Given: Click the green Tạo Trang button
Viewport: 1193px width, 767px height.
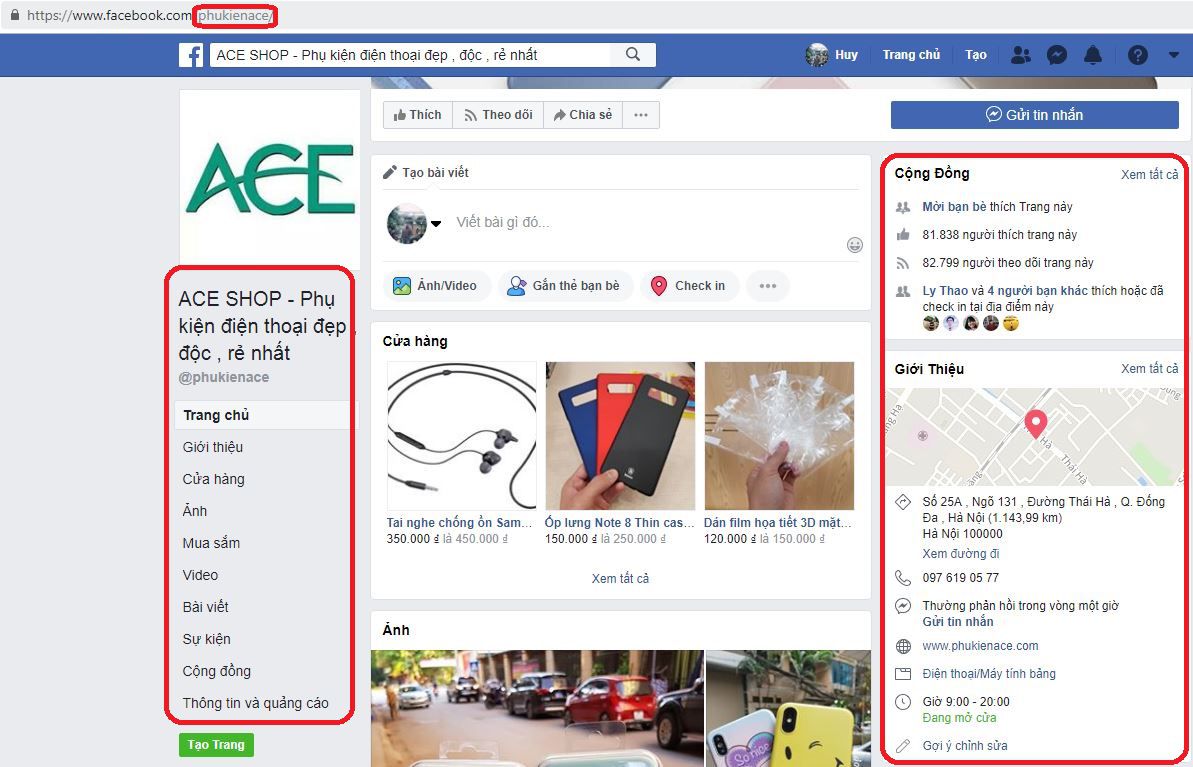Looking at the screenshot, I should pos(216,745).
